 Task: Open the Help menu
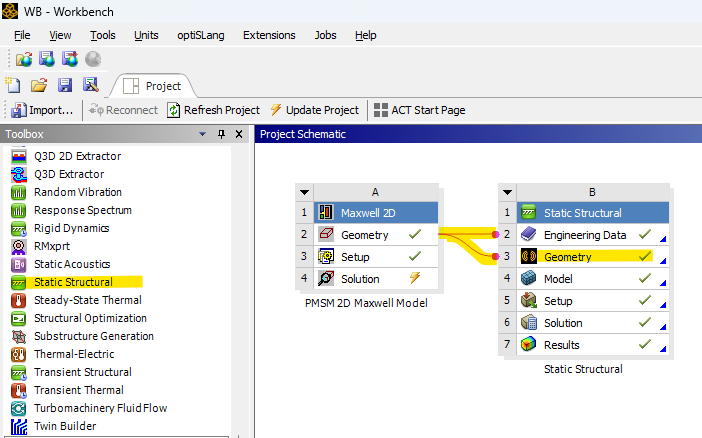tap(365, 35)
